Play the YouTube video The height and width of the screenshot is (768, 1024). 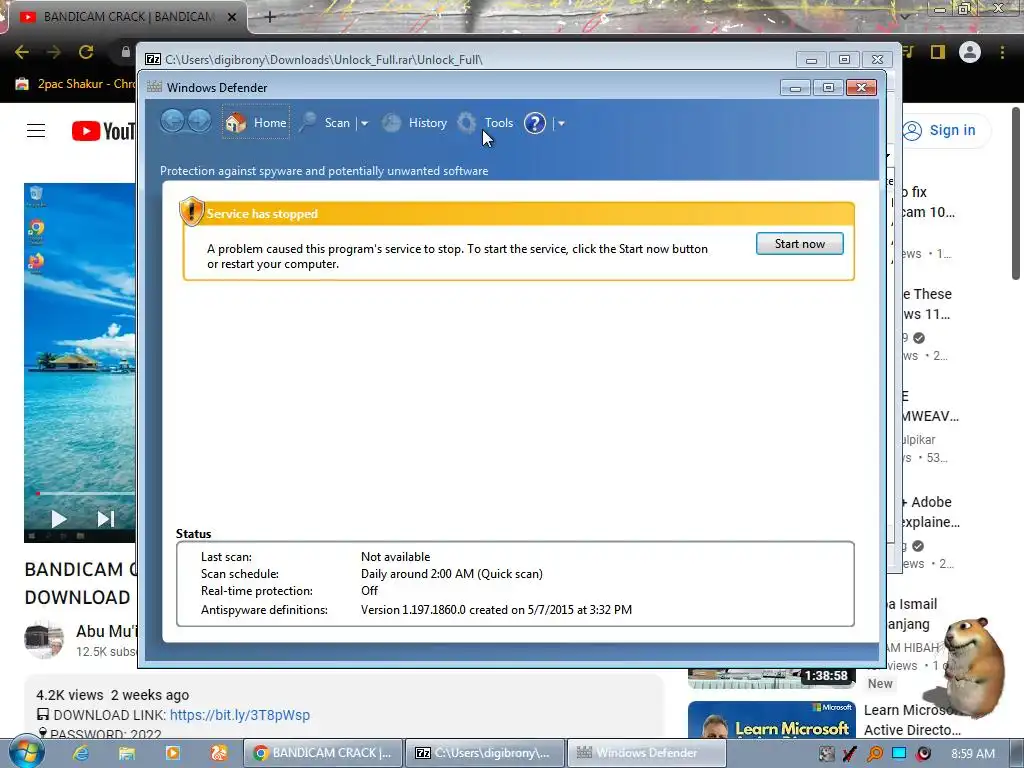coord(59,519)
